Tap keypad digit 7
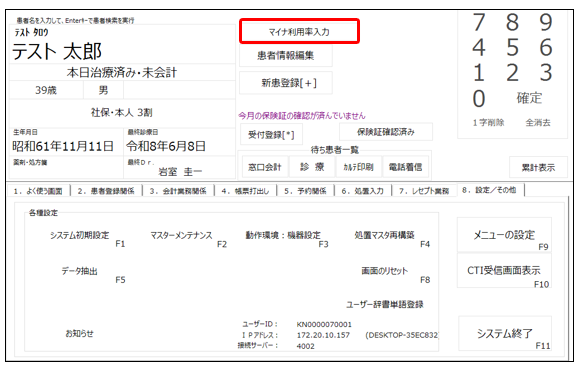The height and width of the screenshot is (372, 581). pyautogui.click(x=479, y=22)
